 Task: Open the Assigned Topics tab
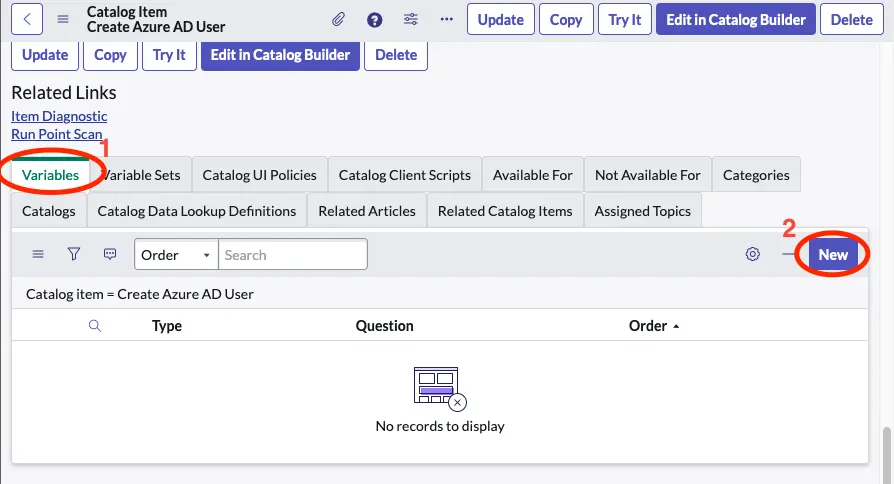click(643, 211)
